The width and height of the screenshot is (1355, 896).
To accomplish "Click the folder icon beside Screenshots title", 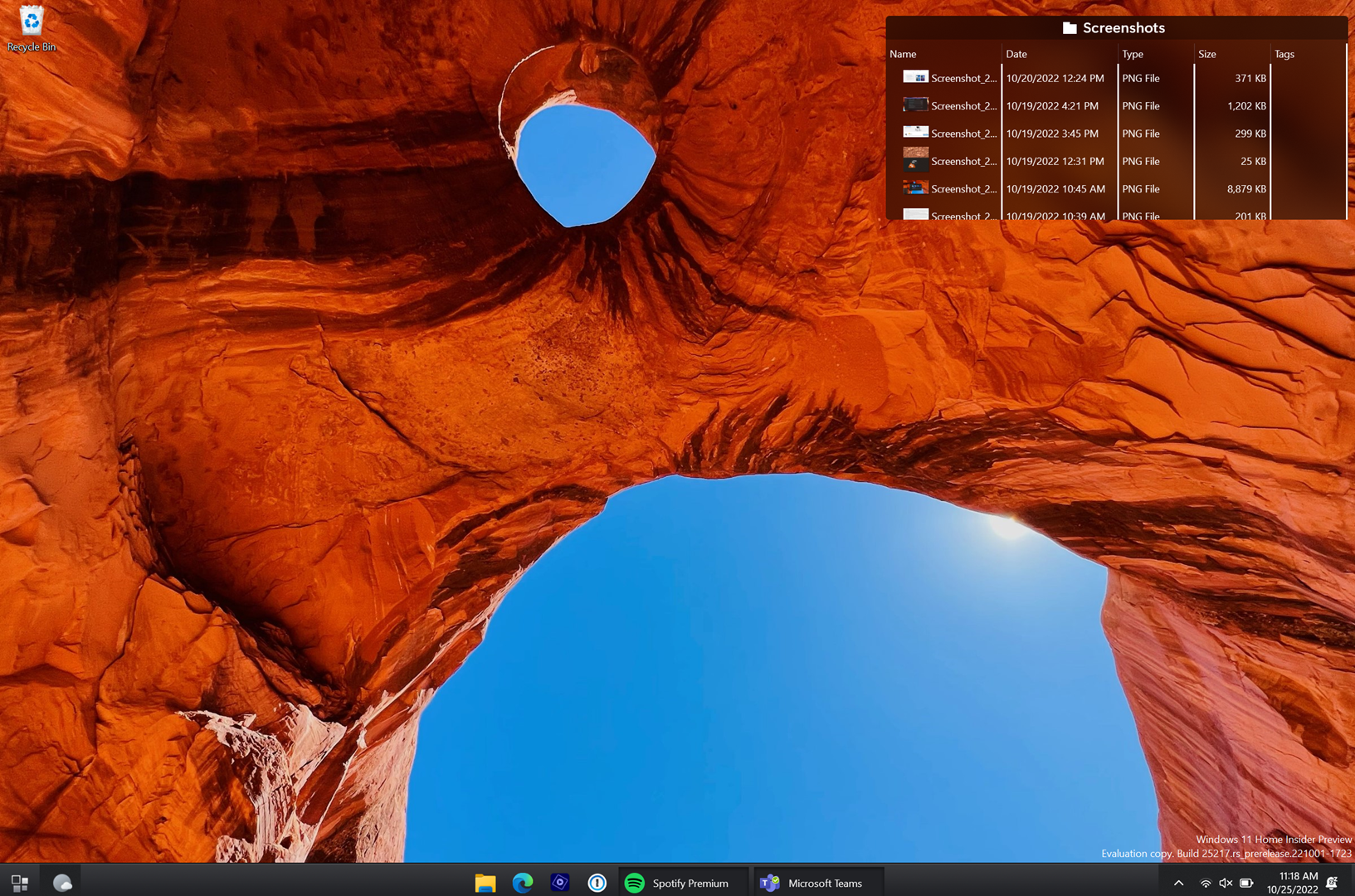I will pyautogui.click(x=1070, y=28).
